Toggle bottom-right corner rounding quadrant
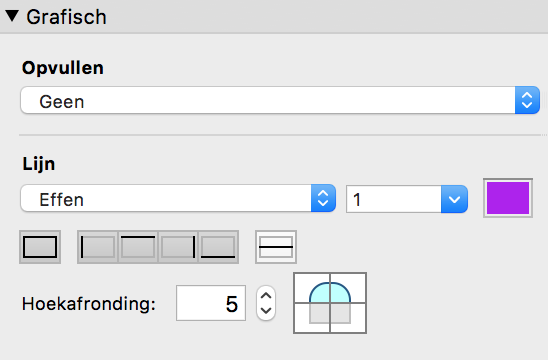548x360 pixels. (x=348, y=318)
